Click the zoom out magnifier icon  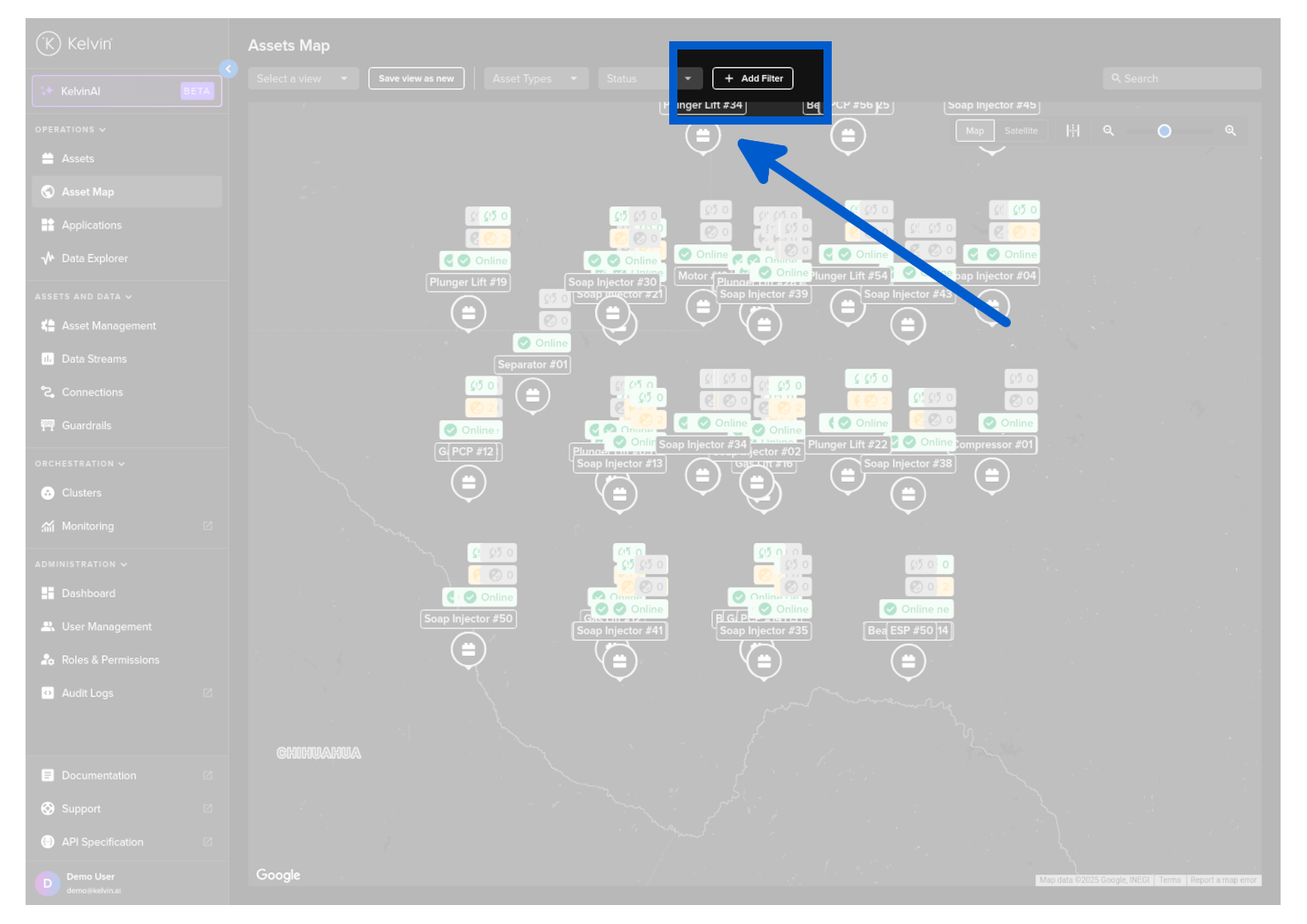pyautogui.click(x=1108, y=131)
